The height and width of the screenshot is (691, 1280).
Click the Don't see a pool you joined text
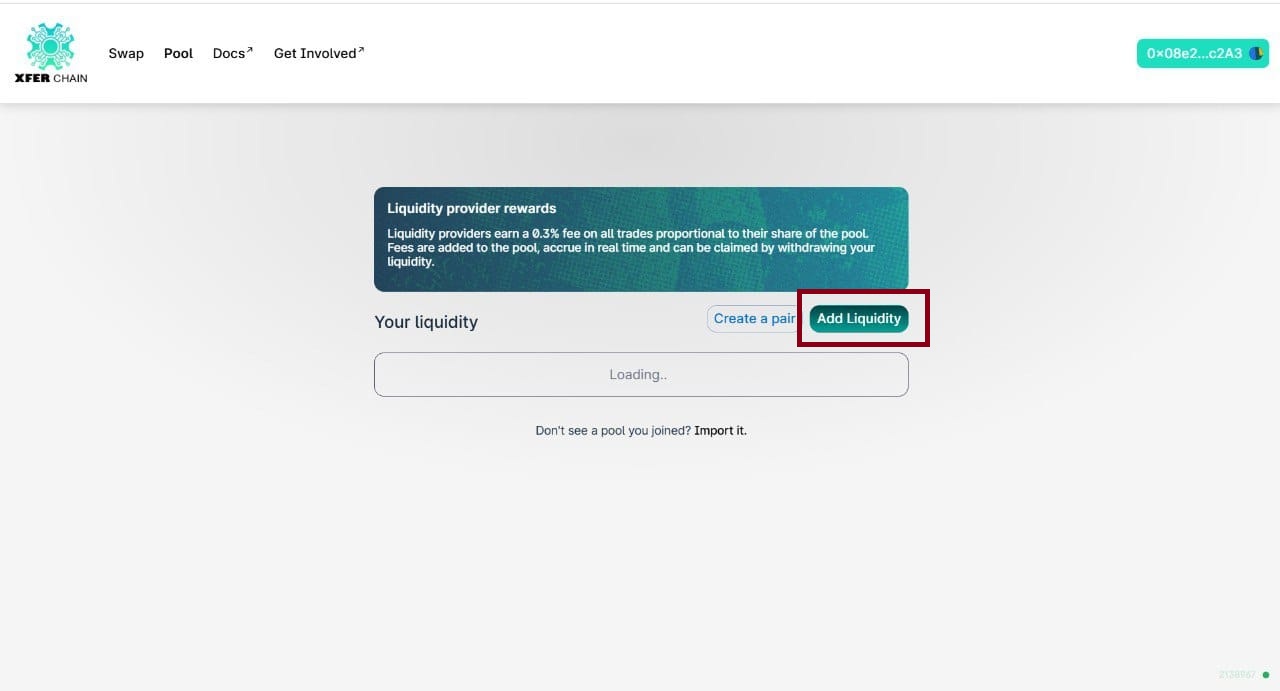(x=612, y=430)
